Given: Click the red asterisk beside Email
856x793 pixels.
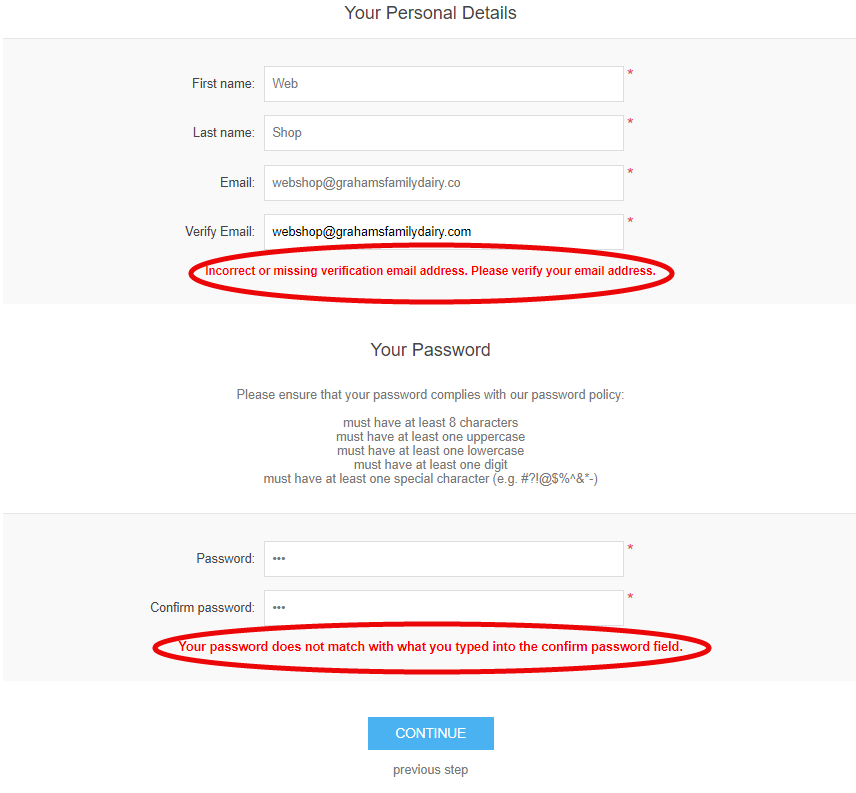Looking at the screenshot, I should (630, 172).
